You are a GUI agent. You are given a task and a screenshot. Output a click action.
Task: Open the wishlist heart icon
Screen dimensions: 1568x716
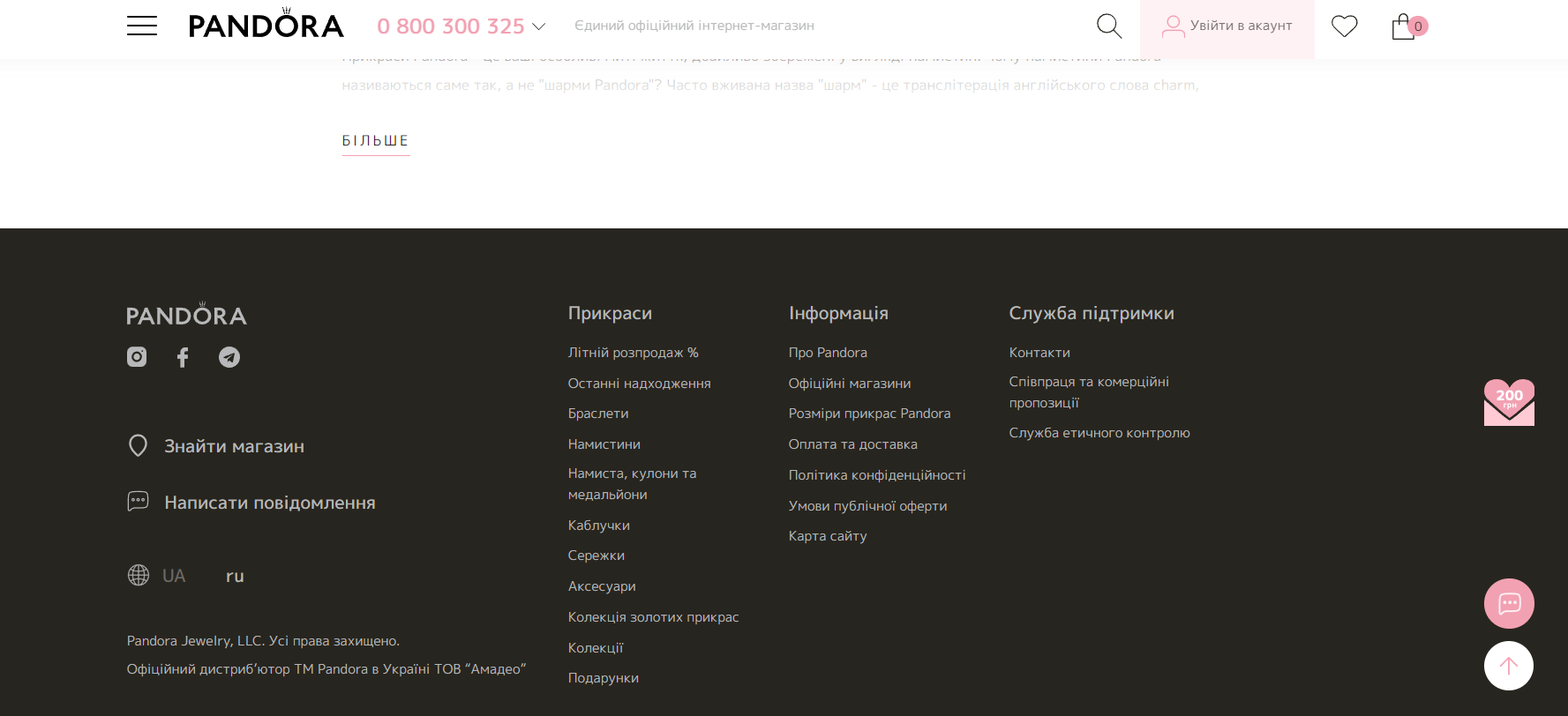coord(1344,26)
